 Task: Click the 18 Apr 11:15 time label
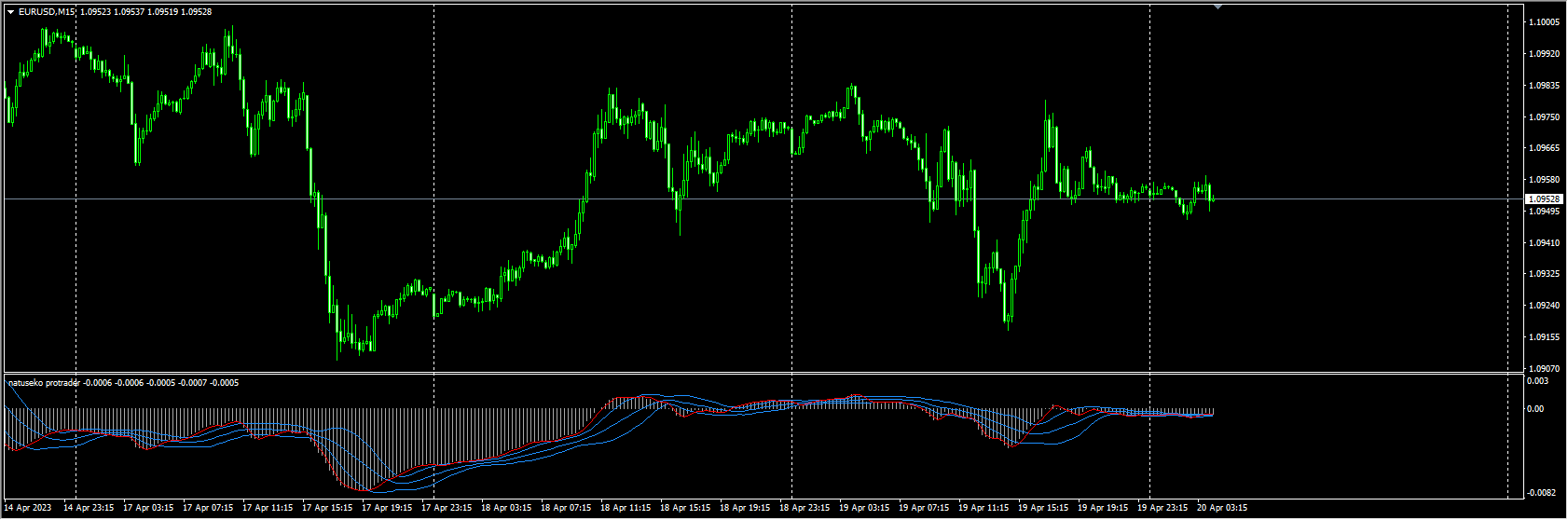pyautogui.click(x=626, y=508)
